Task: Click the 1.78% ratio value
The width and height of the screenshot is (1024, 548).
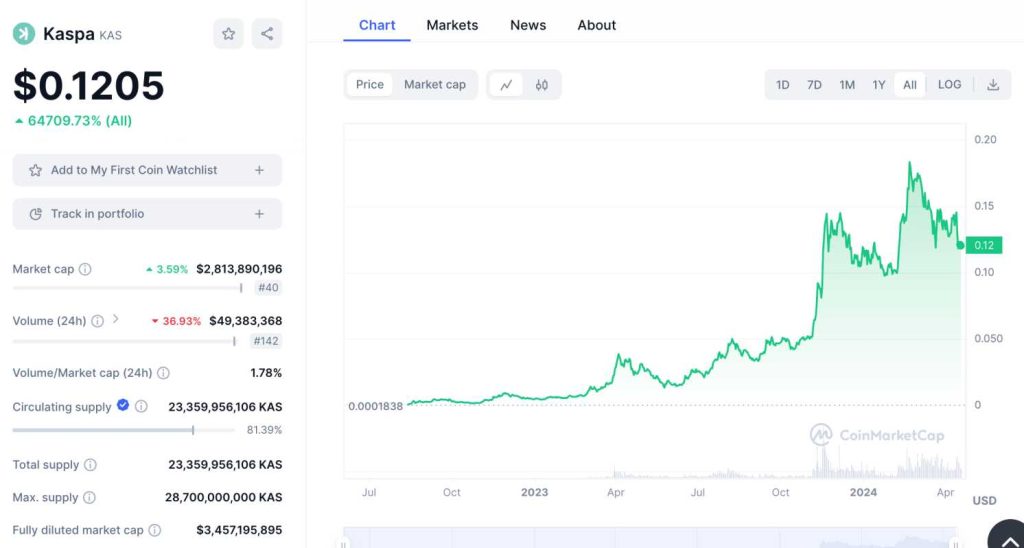Action: point(266,373)
